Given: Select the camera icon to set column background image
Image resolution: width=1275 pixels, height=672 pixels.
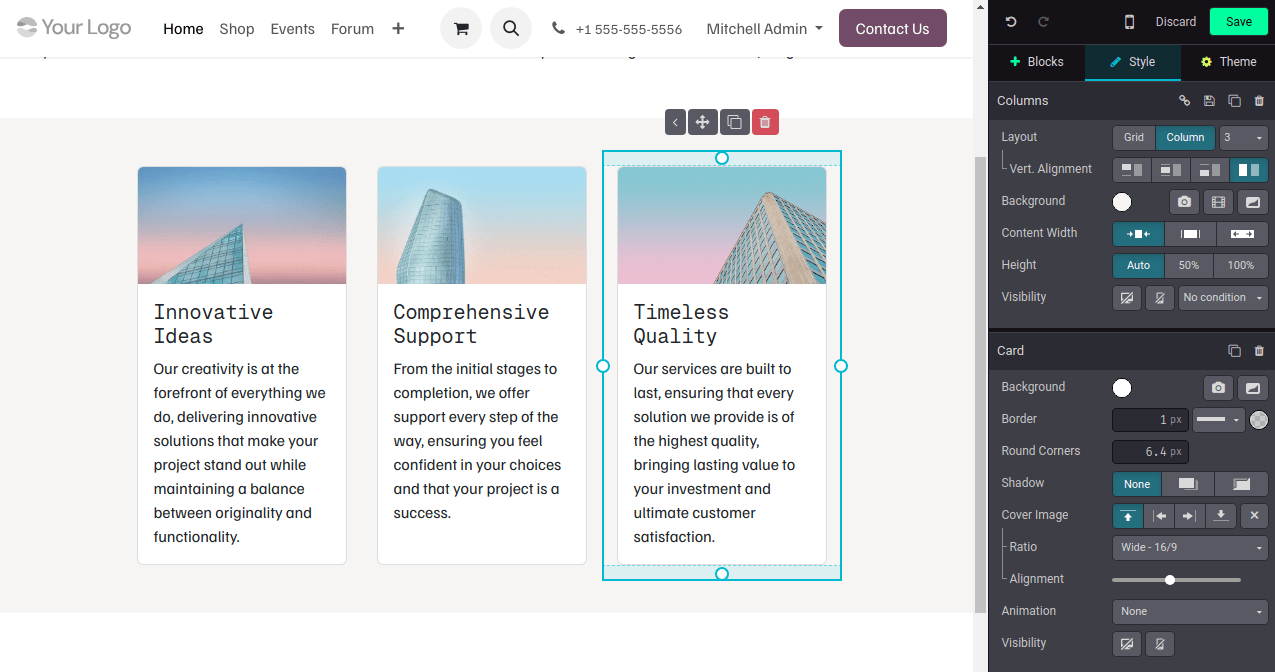Looking at the screenshot, I should [1184, 201].
